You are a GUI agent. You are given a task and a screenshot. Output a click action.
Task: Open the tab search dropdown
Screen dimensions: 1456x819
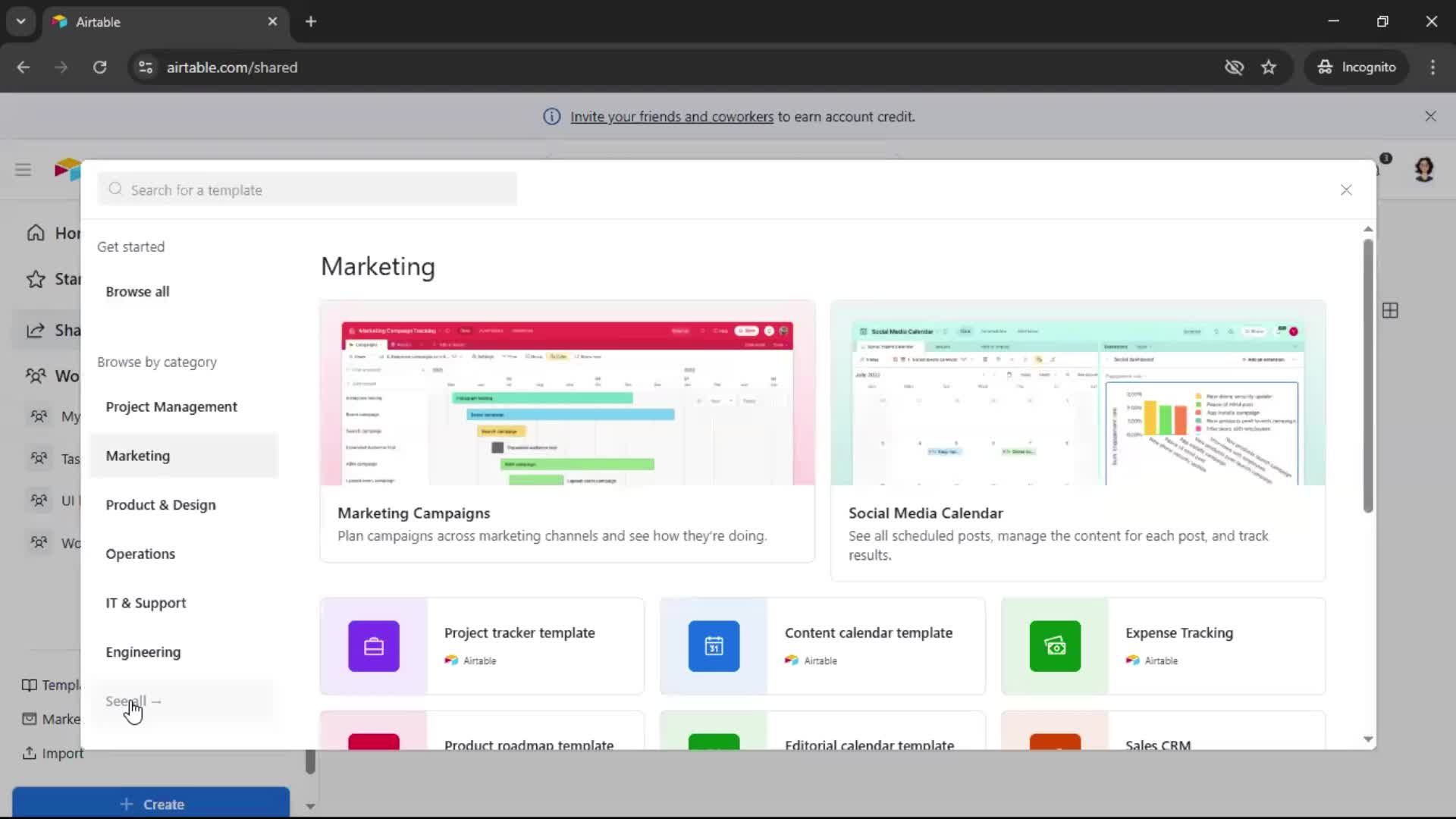click(x=20, y=22)
